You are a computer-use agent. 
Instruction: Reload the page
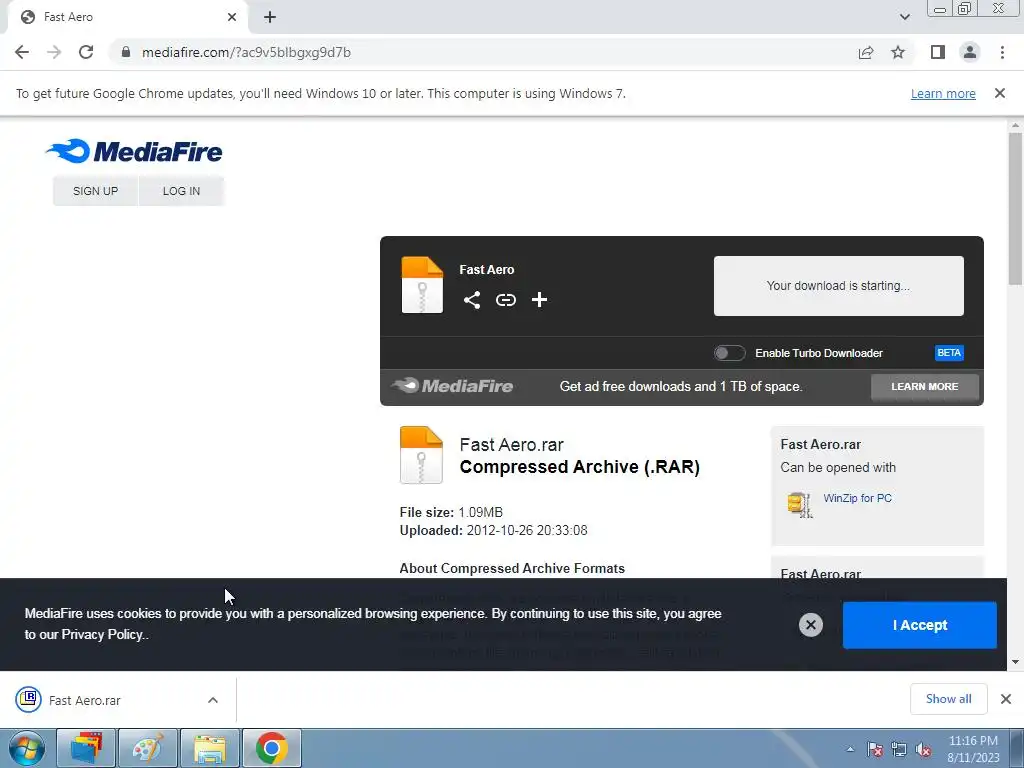pyautogui.click(x=86, y=52)
